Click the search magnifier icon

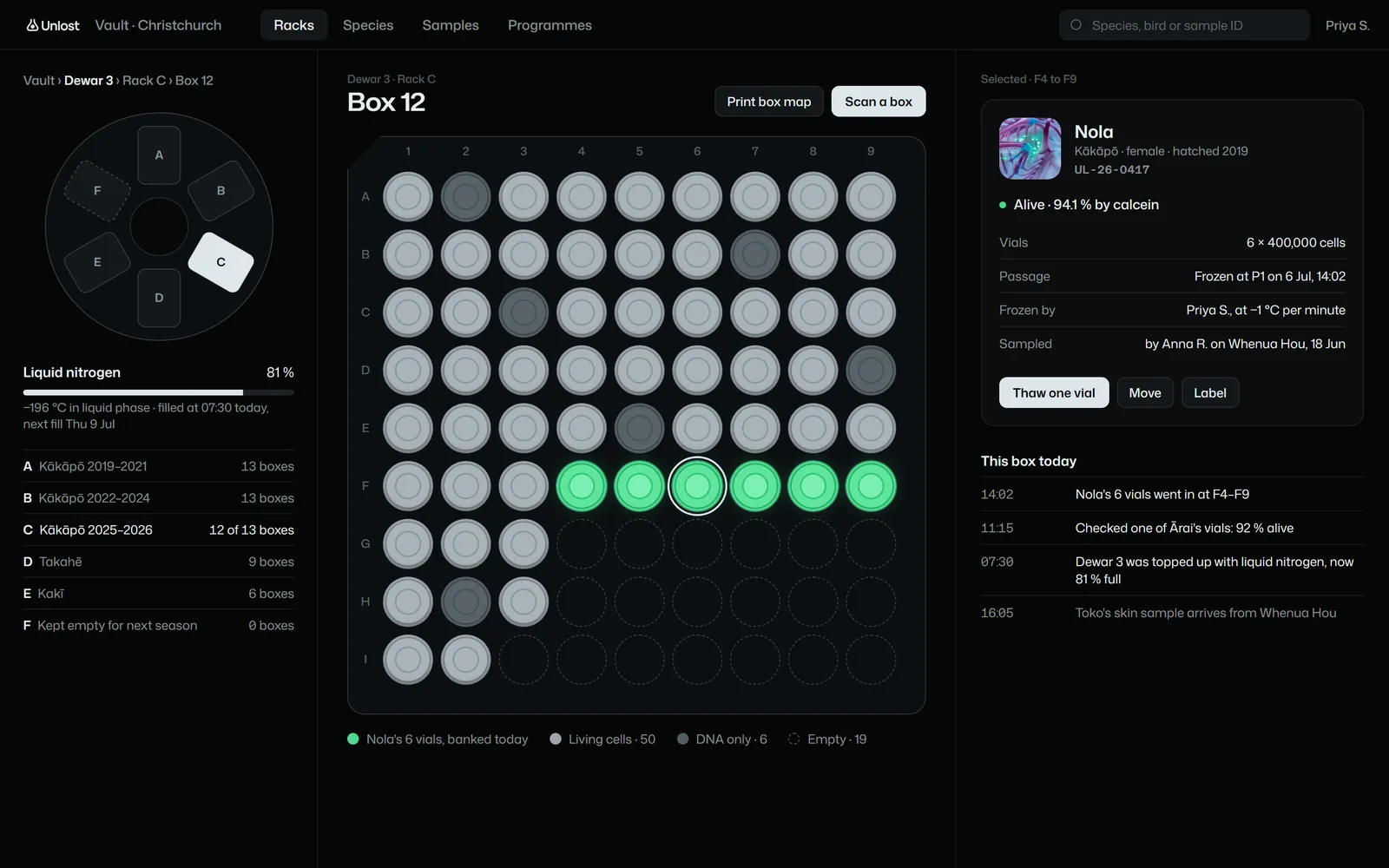[1076, 25]
